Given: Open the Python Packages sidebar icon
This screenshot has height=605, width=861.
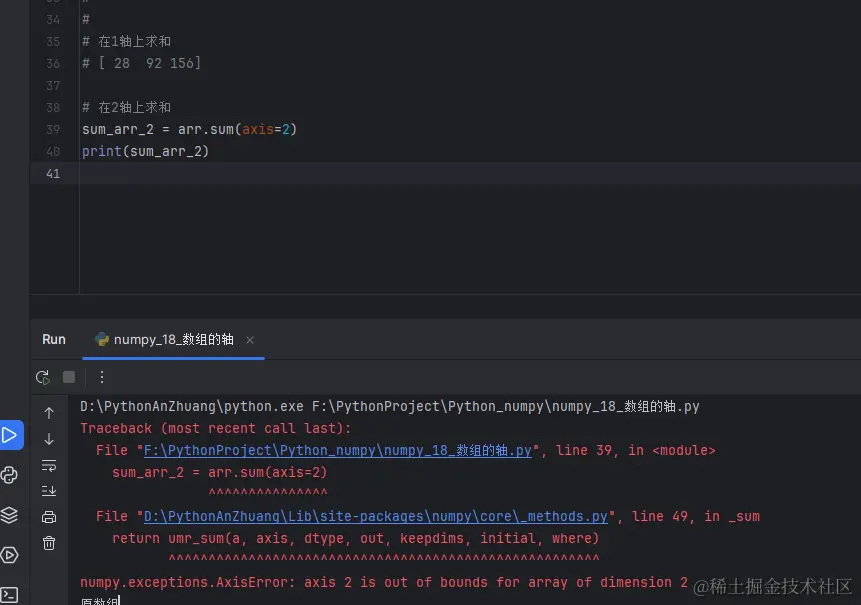Looking at the screenshot, I should pyautogui.click(x=9, y=475).
